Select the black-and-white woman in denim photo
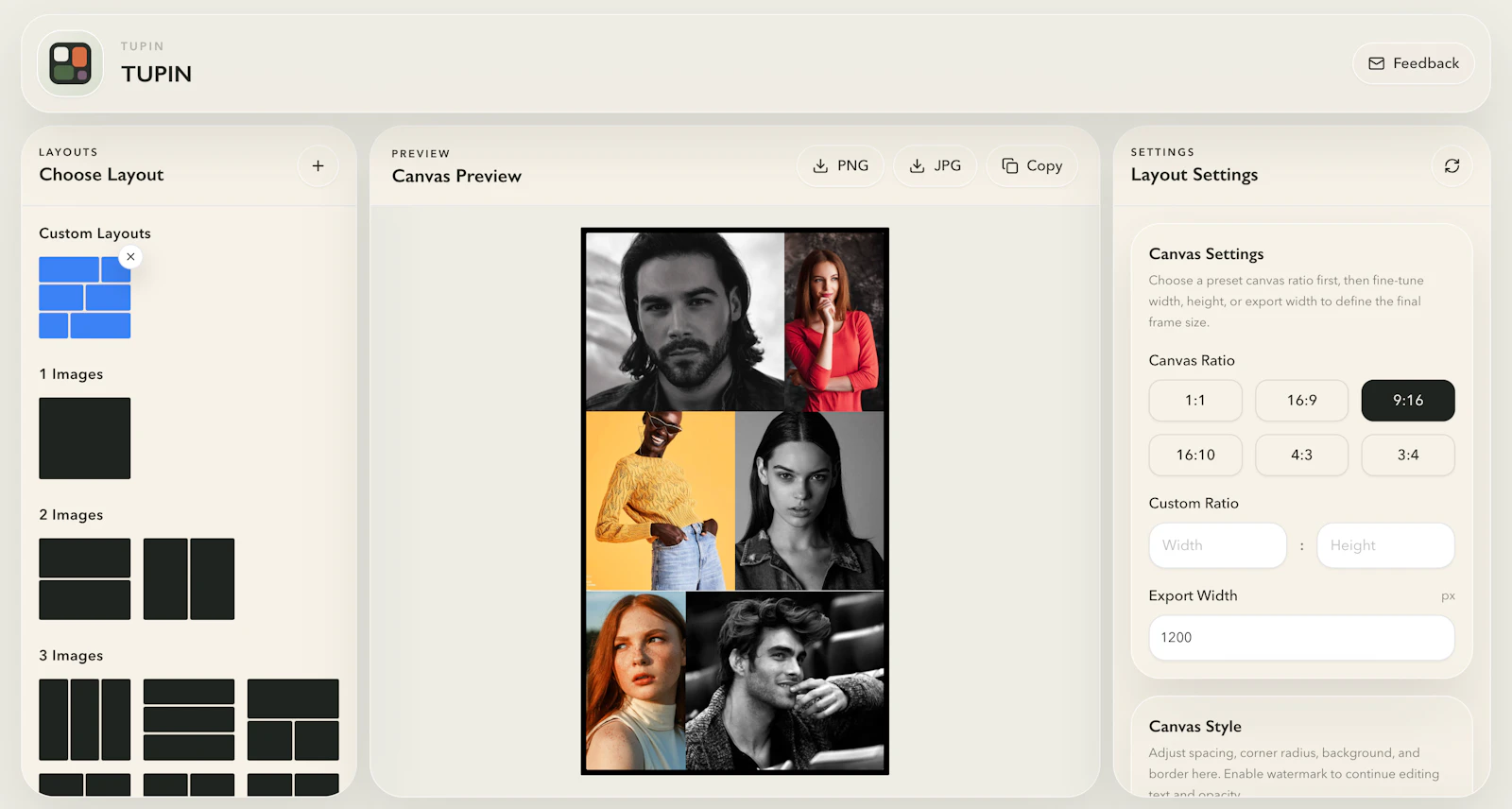Screen dimensions: 1512x809 (x=810, y=501)
